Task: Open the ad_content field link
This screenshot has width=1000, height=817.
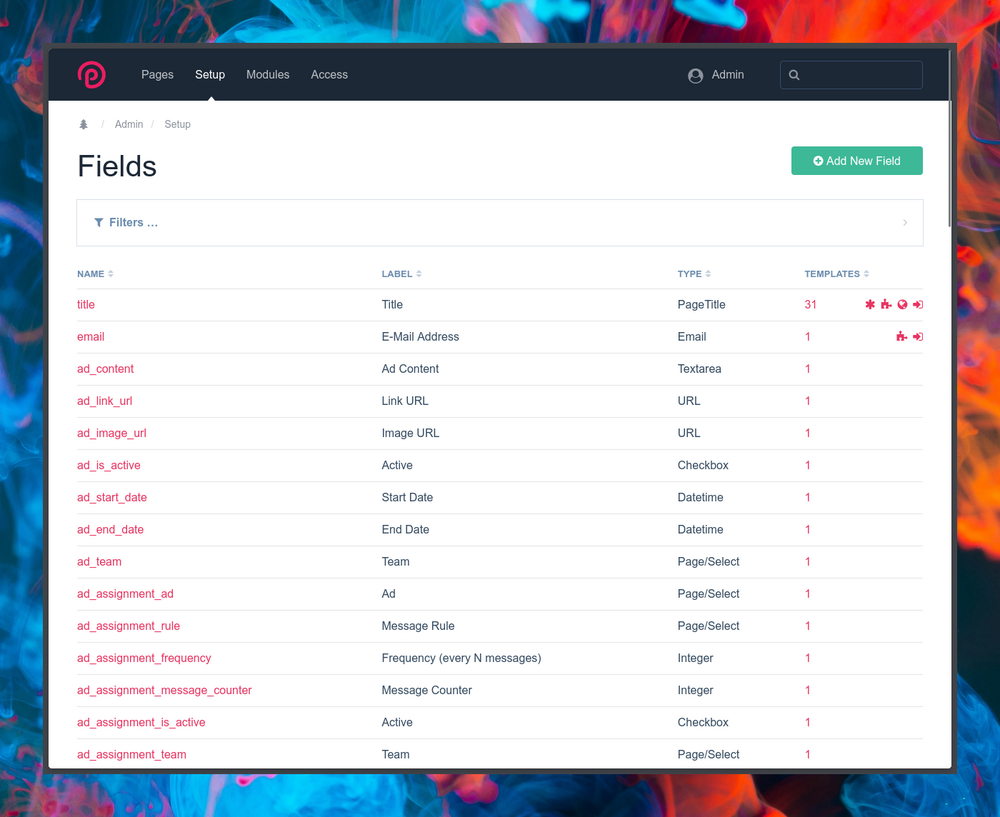Action: click(x=105, y=369)
